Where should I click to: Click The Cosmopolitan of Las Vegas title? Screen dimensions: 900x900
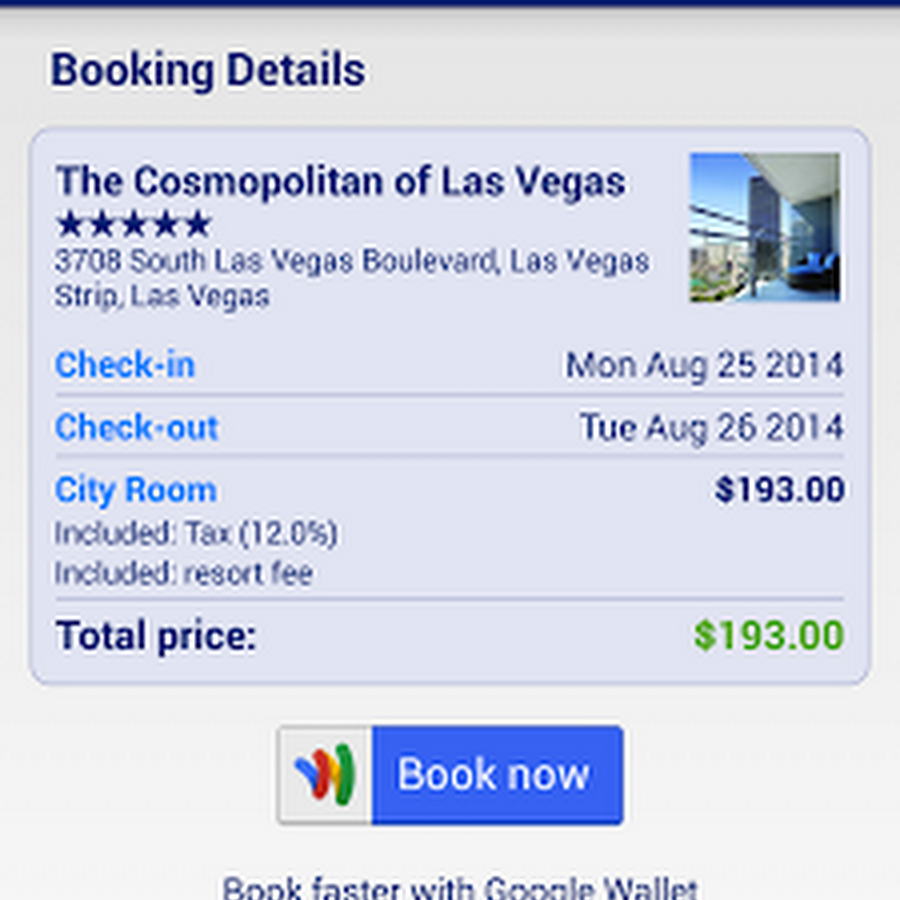point(340,182)
